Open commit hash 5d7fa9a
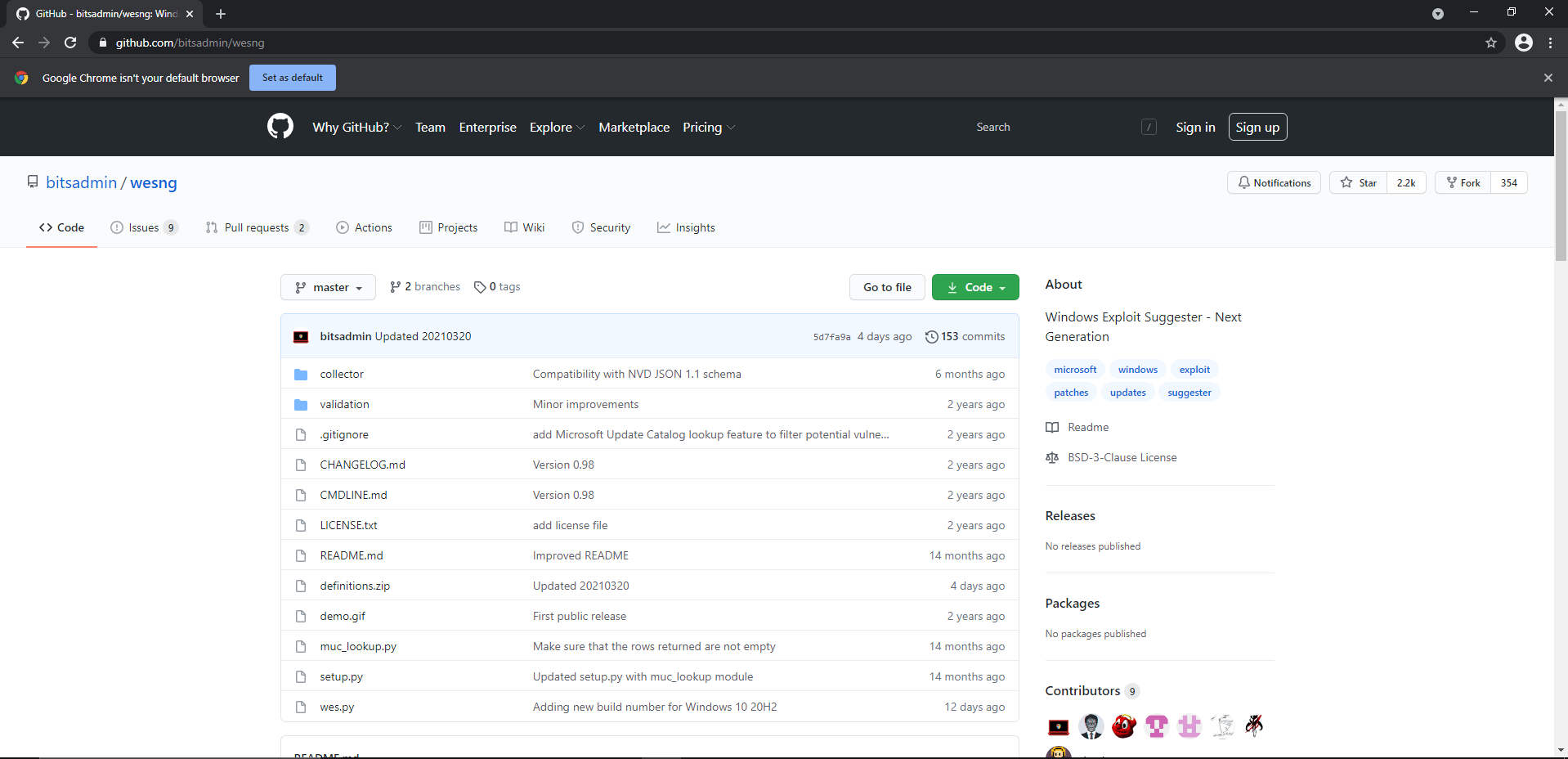 click(x=831, y=337)
